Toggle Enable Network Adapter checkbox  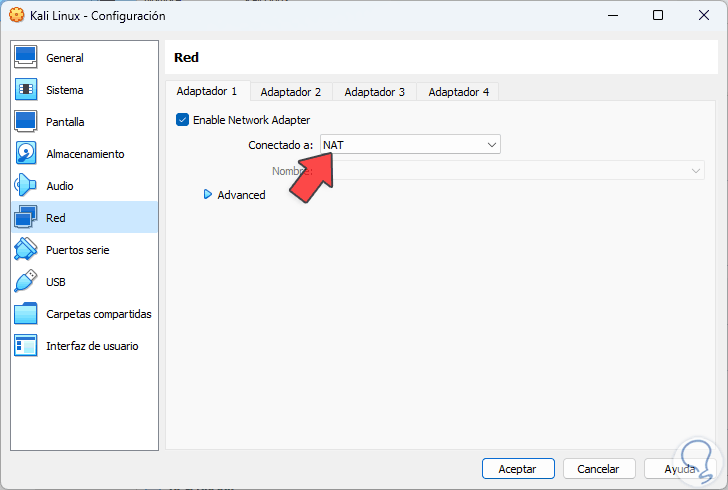click(x=182, y=120)
